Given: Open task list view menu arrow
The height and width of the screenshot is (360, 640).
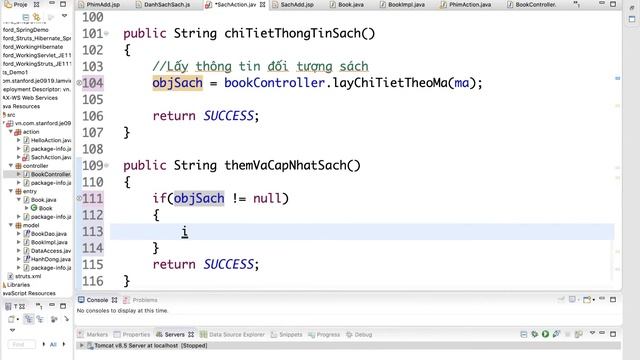Looking at the screenshot, I should [12, 330].
